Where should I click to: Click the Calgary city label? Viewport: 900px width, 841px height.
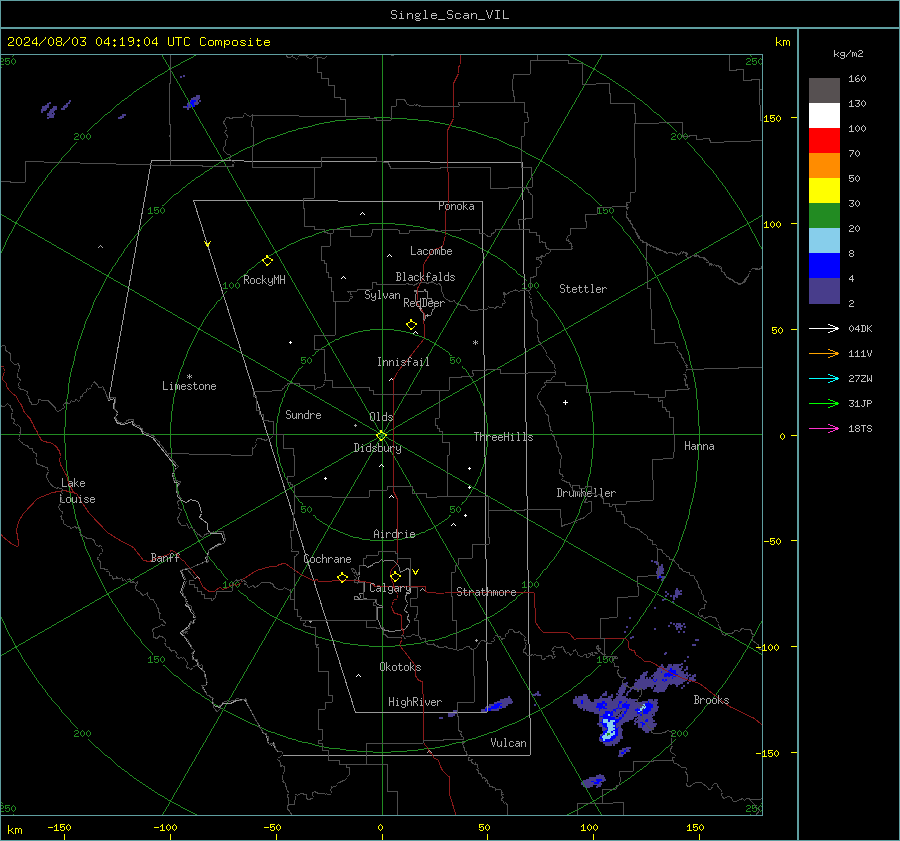pos(390,588)
